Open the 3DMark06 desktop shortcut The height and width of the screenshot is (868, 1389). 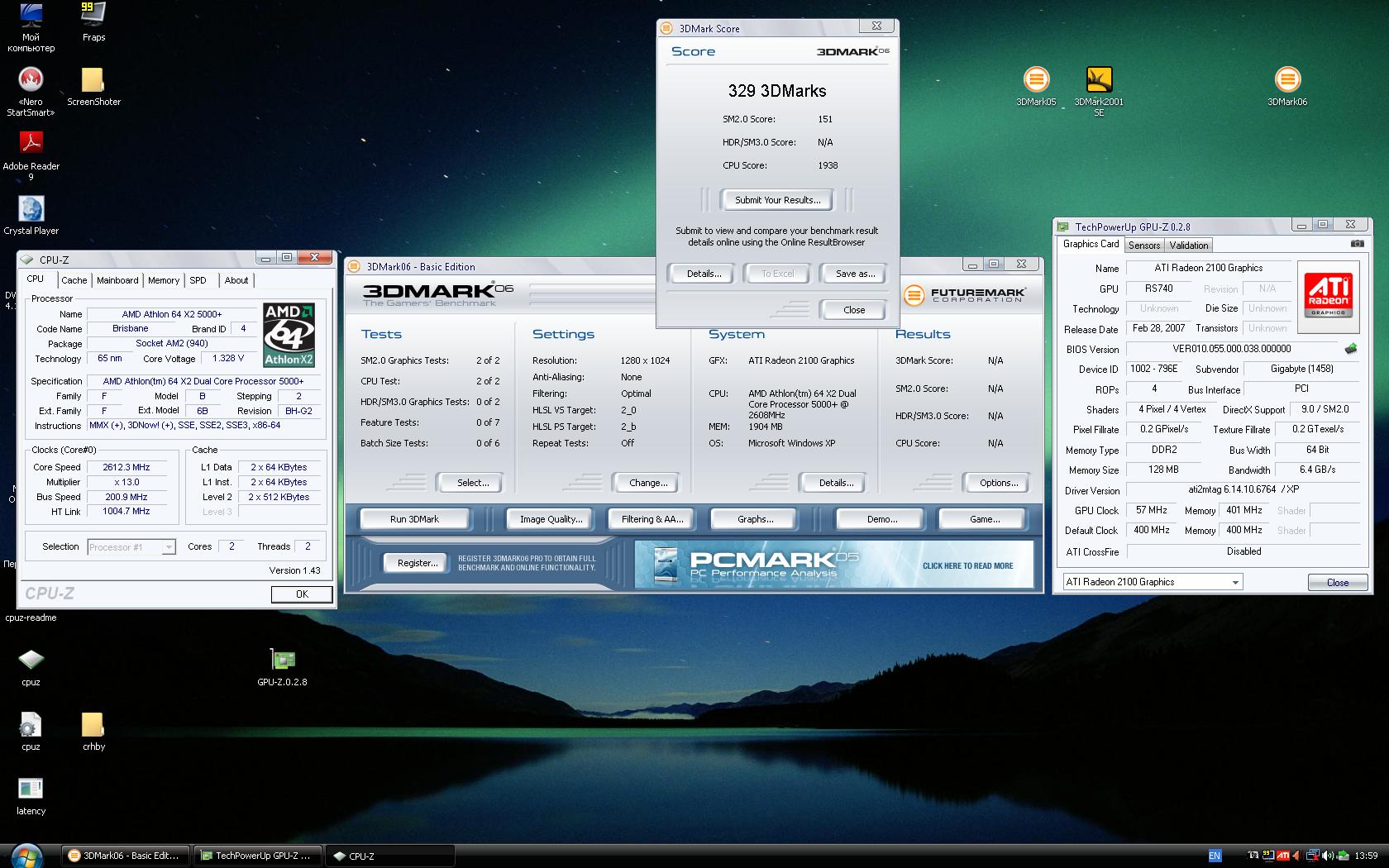tap(1287, 87)
